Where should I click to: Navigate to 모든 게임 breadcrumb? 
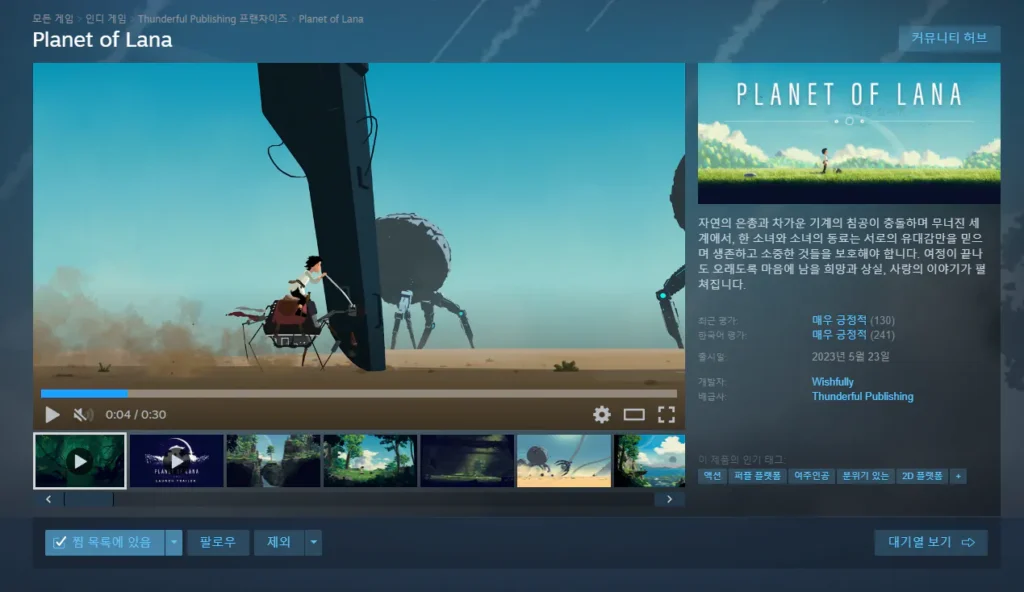click(53, 19)
